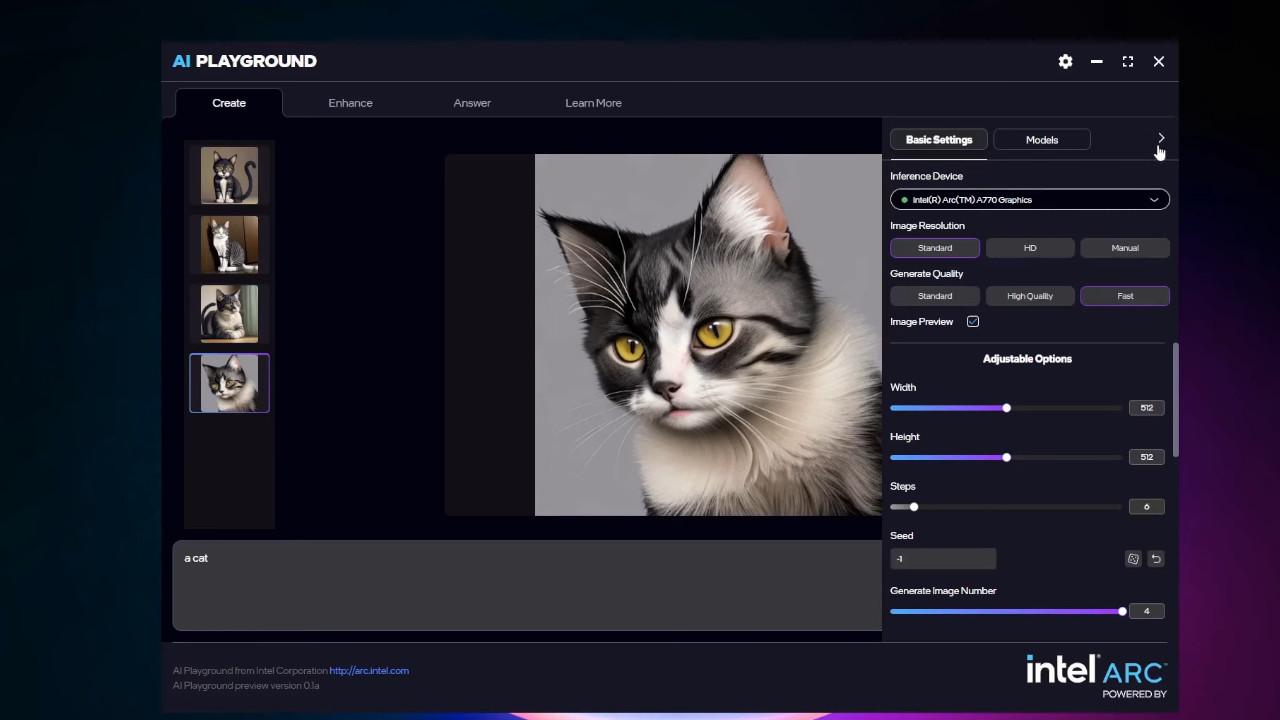Image resolution: width=1280 pixels, height=720 pixels.
Task: Collapse settings panel with right chevron
Action: tap(1161, 138)
